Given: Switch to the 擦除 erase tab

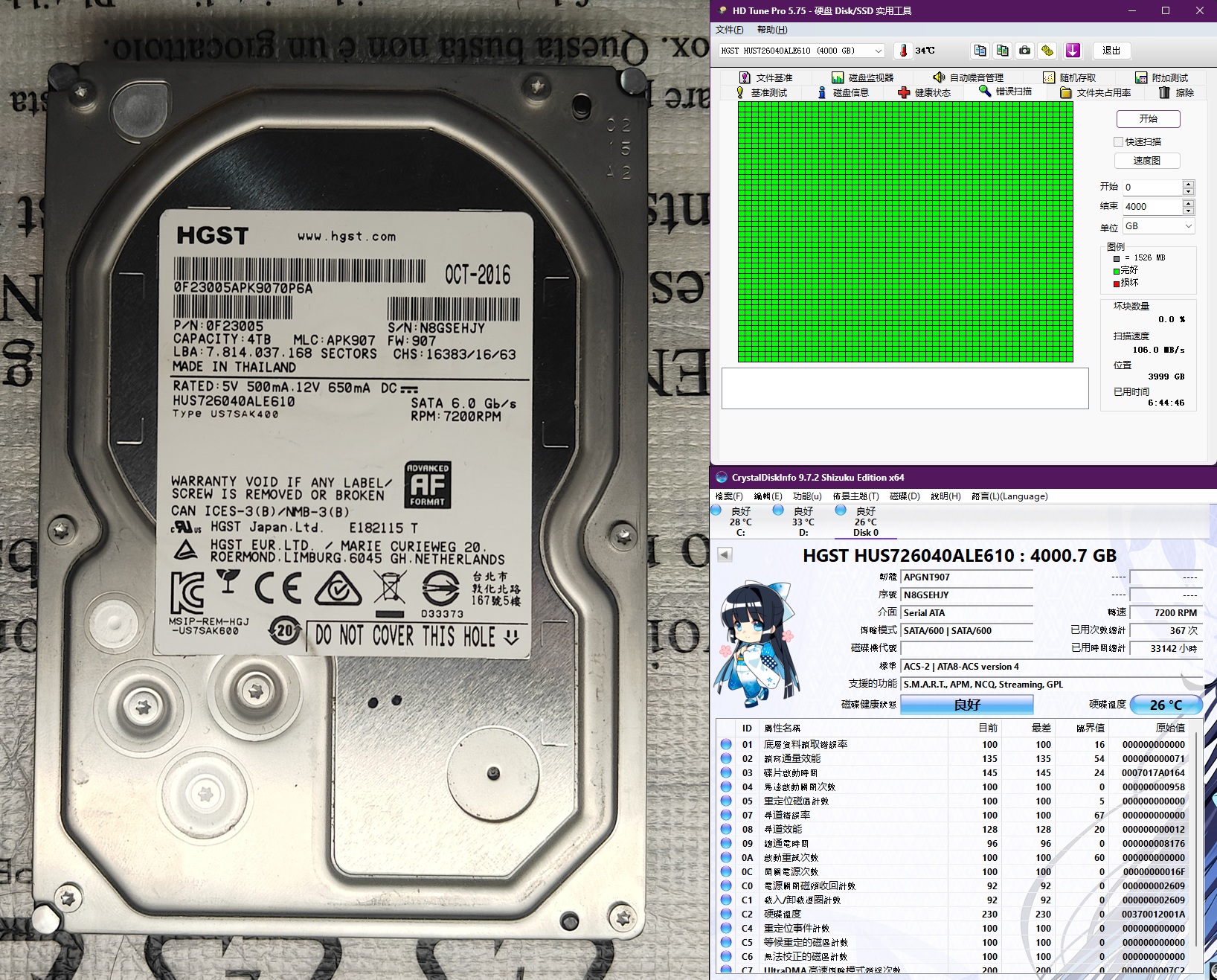Looking at the screenshot, I should click(1177, 92).
